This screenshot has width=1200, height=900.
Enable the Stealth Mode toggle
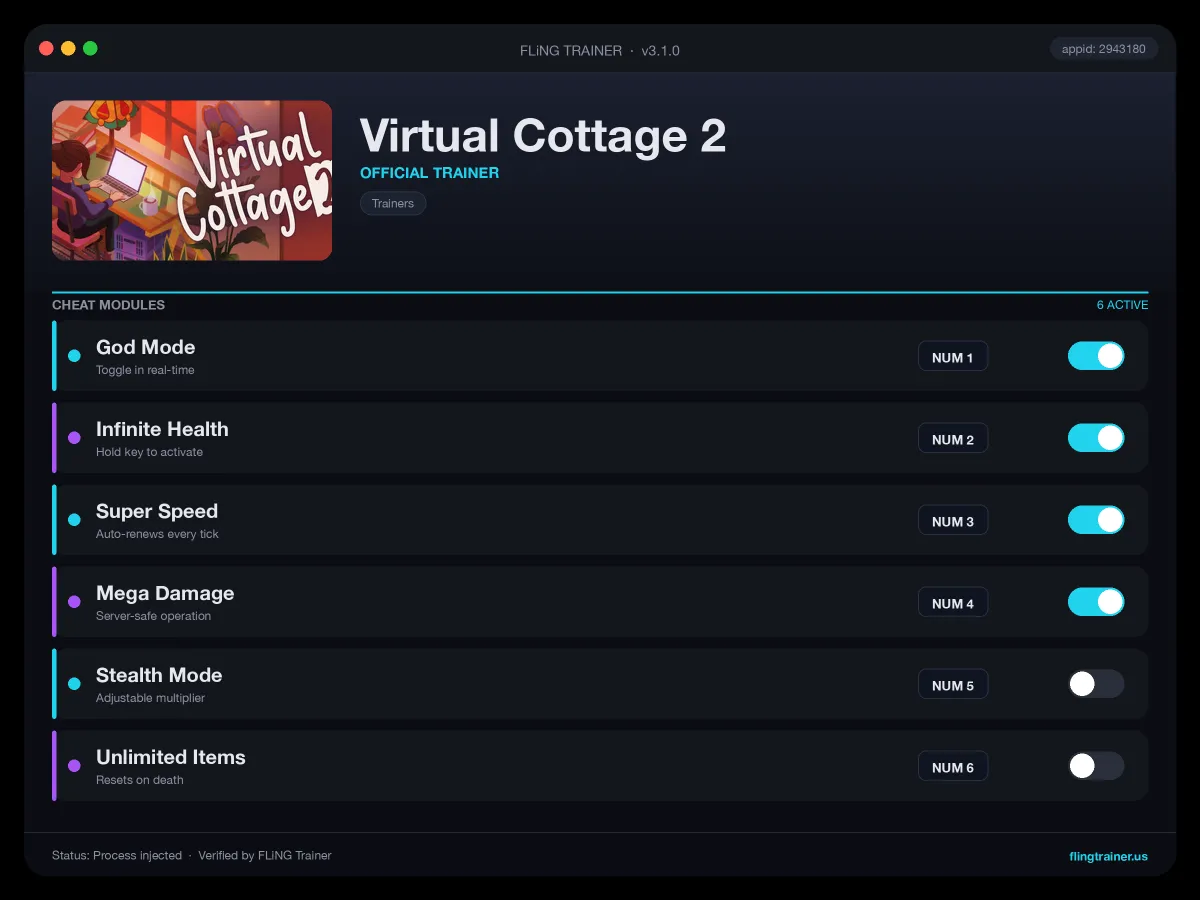pos(1096,684)
